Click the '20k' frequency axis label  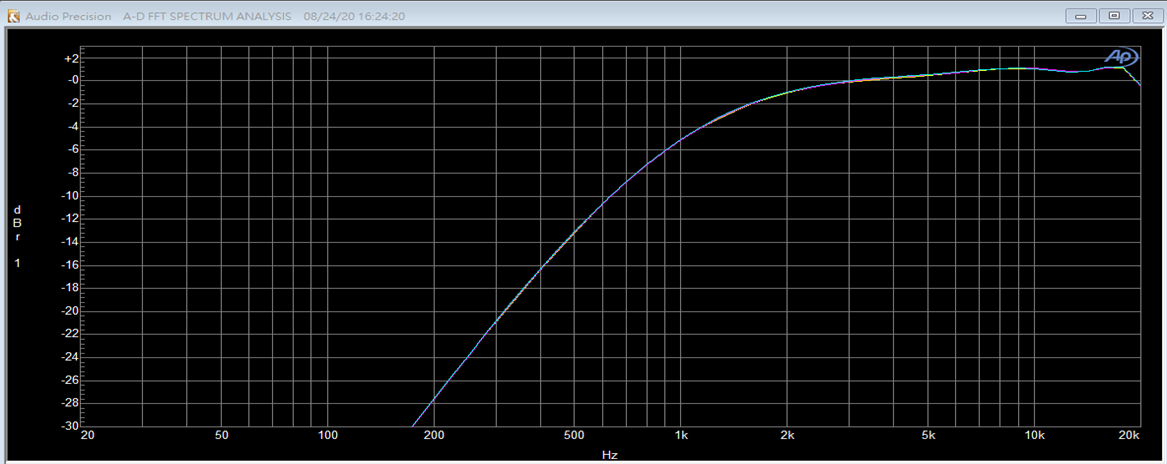1129,437
